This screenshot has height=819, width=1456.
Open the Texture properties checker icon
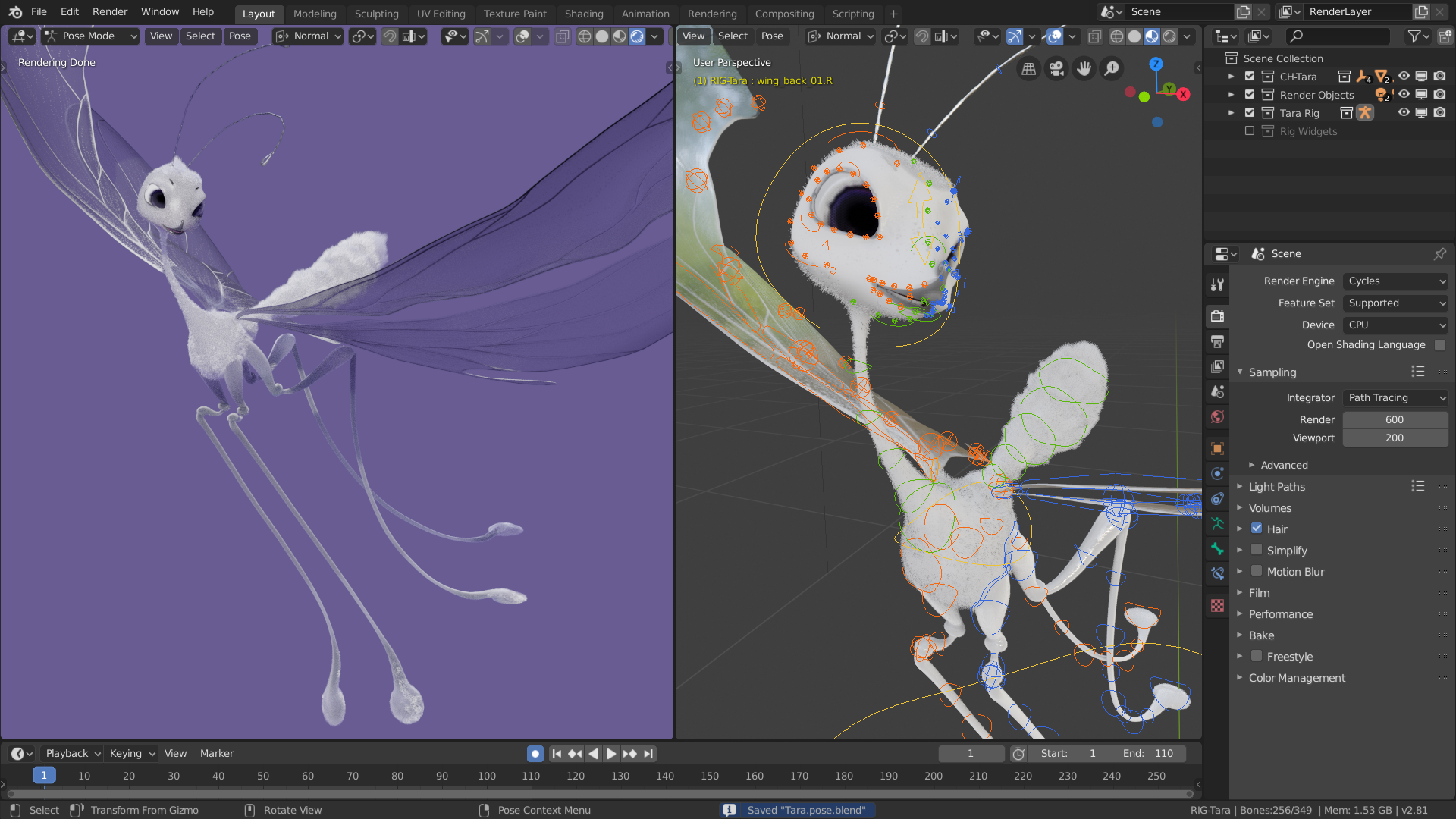(1217, 606)
